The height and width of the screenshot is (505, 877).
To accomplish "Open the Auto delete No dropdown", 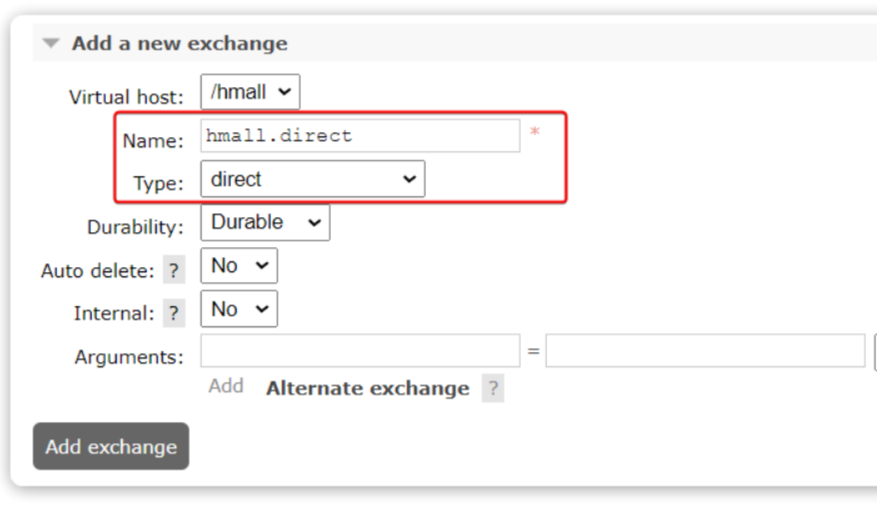I will click(239, 266).
